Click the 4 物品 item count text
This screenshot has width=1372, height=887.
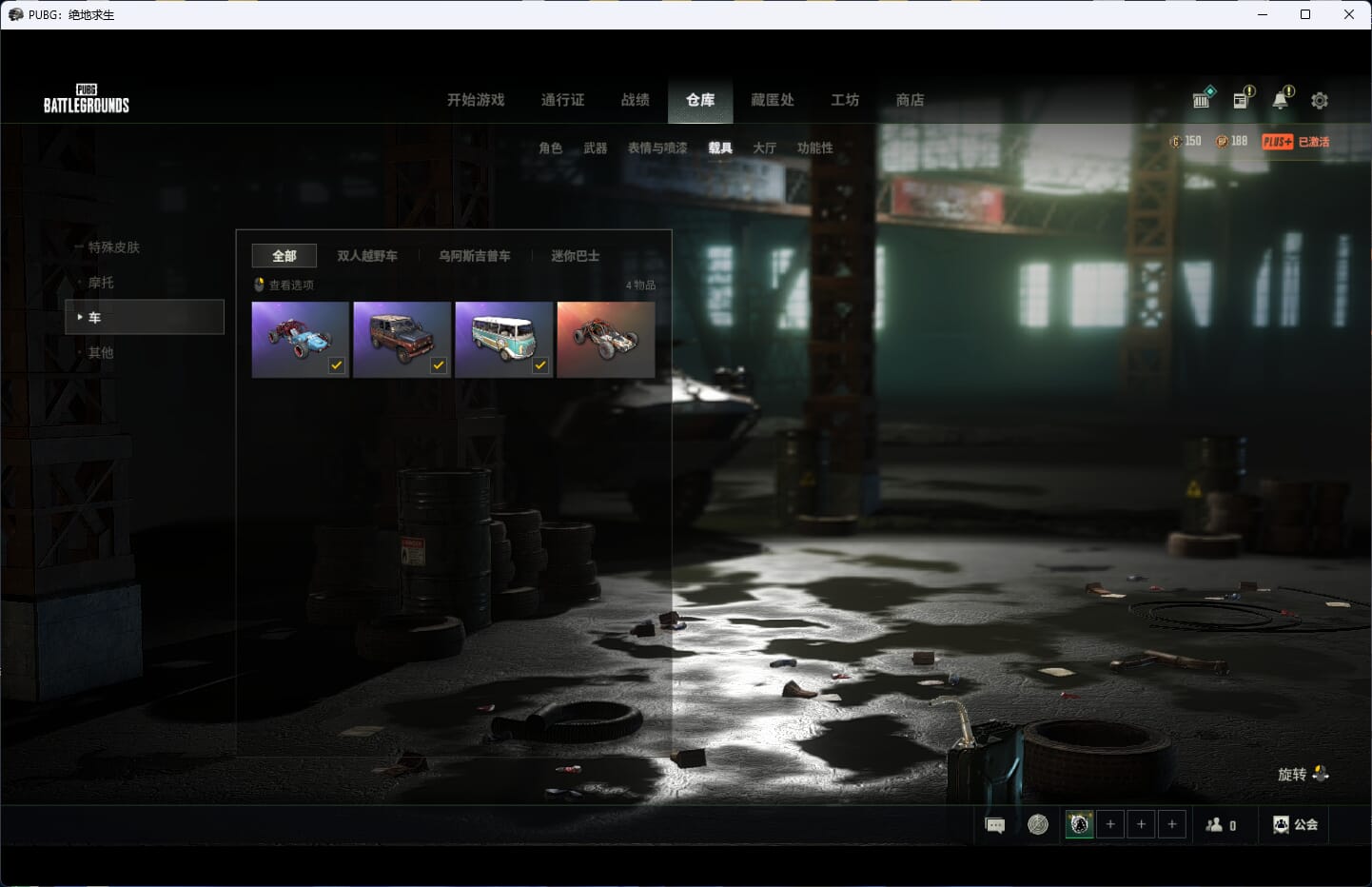(x=640, y=286)
